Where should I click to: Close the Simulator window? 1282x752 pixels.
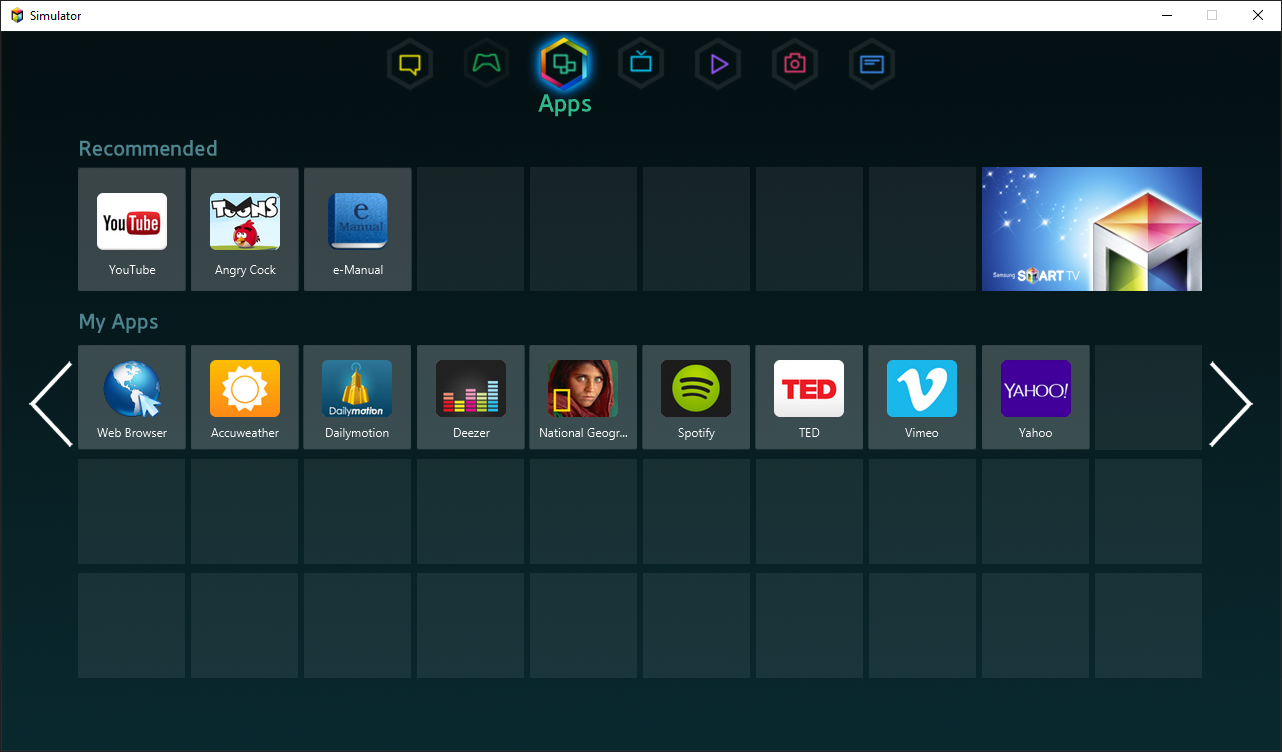pyautogui.click(x=1258, y=15)
